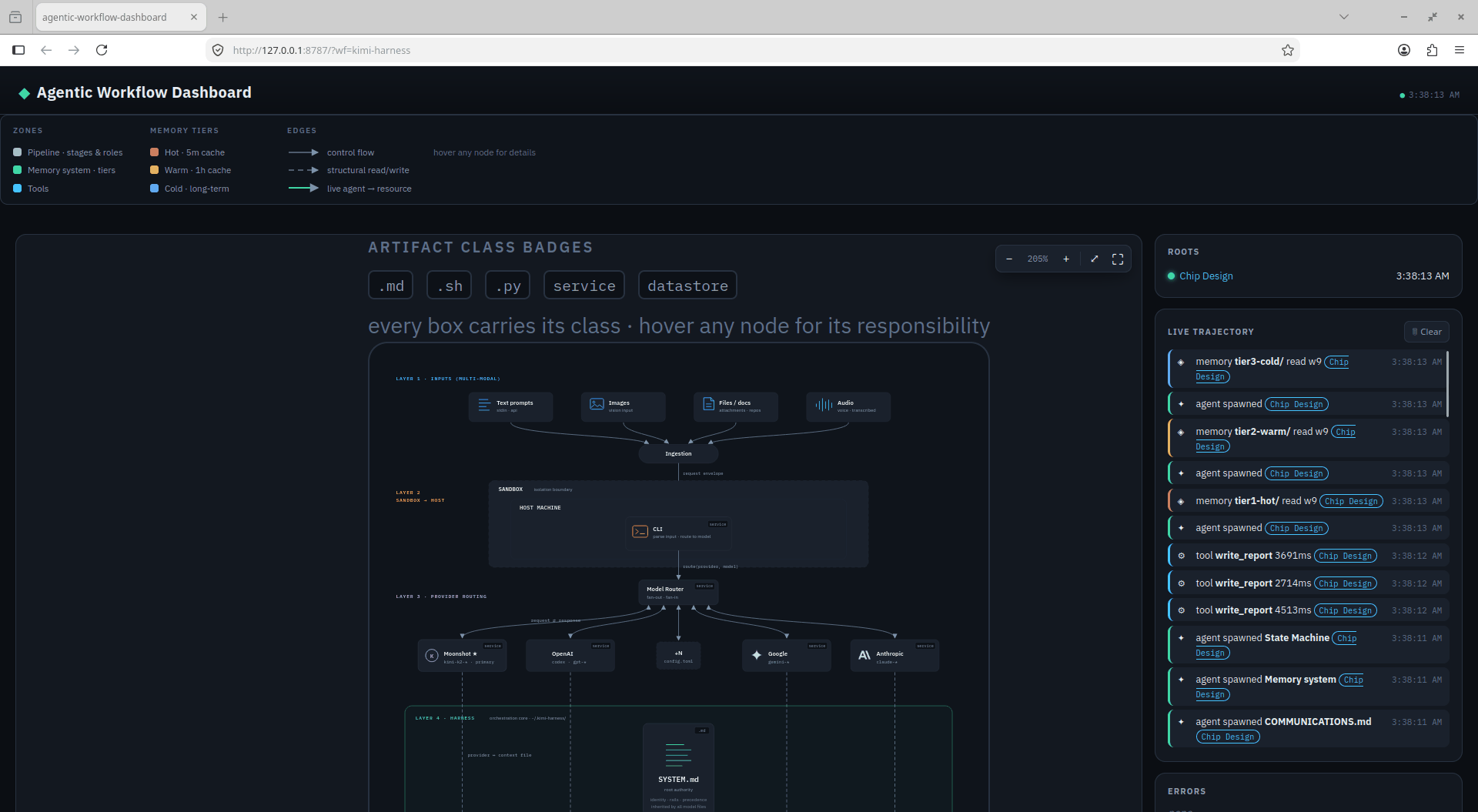Image resolution: width=1478 pixels, height=812 pixels.
Task: Click the 205% zoom level readout
Action: (x=1038, y=259)
